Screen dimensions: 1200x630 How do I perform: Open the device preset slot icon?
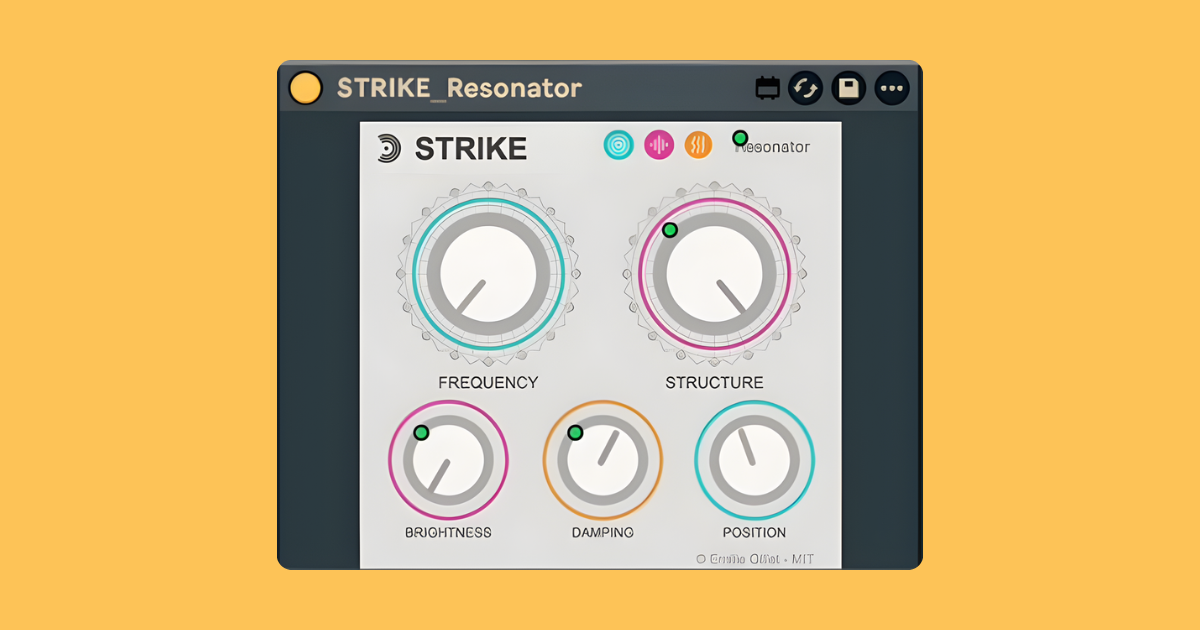[x=767, y=89]
